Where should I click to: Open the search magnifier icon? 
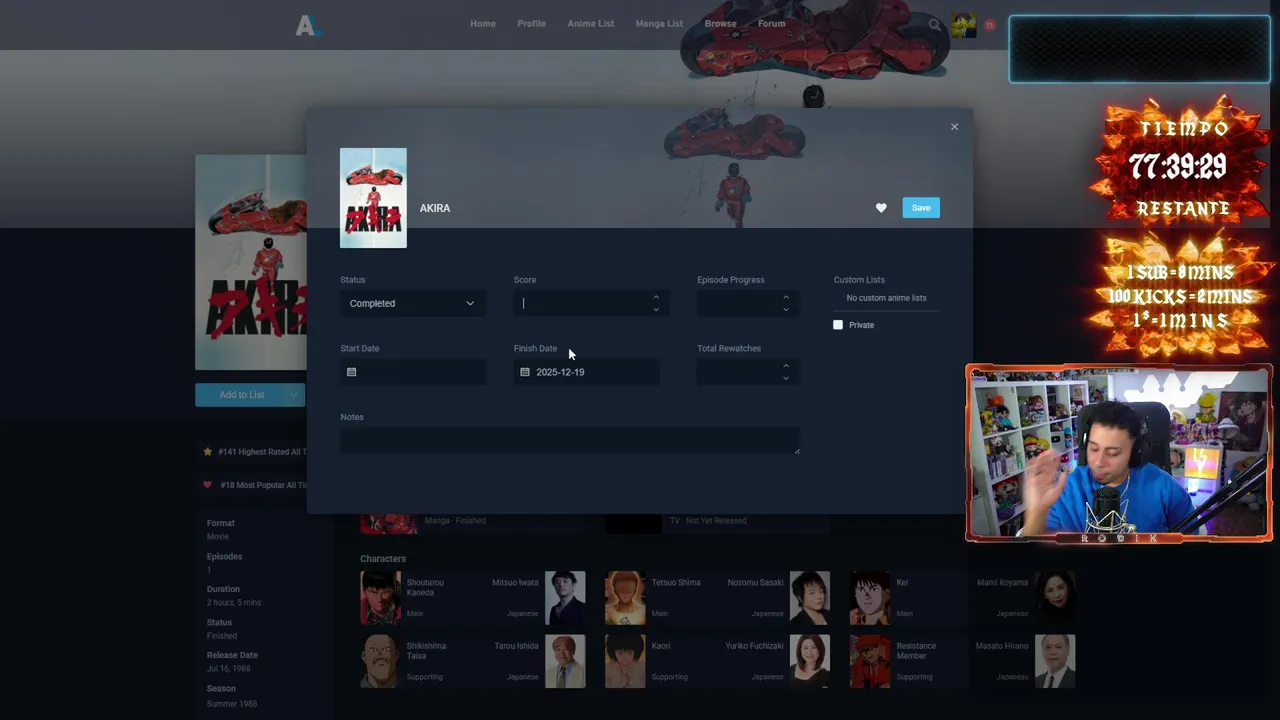[934, 24]
